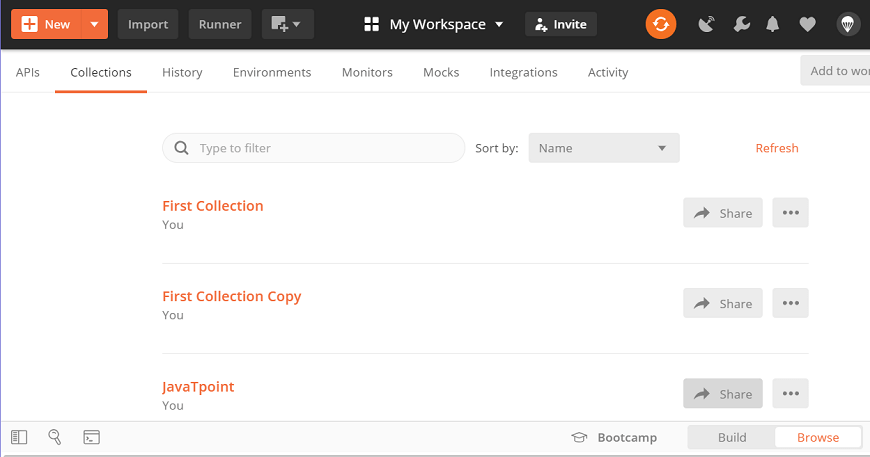Open the Runner
This screenshot has height=457, width=870.
220,24
